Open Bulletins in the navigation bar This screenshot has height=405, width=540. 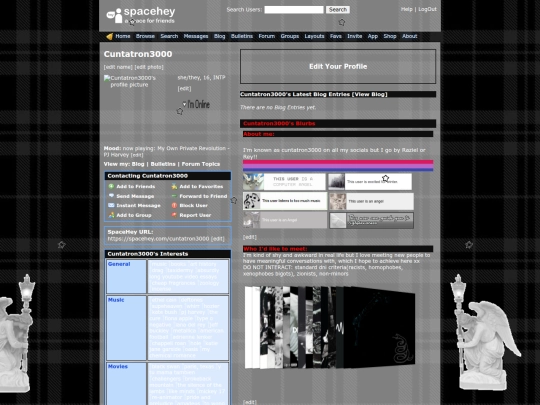(x=242, y=36)
